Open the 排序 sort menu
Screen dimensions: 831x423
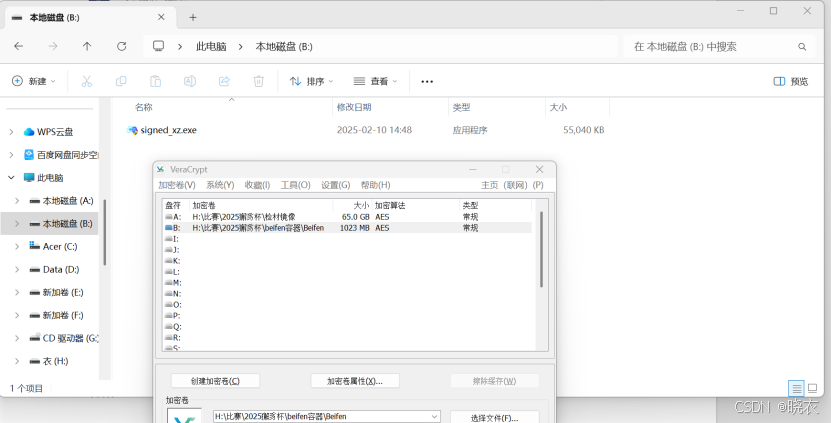tap(311, 81)
